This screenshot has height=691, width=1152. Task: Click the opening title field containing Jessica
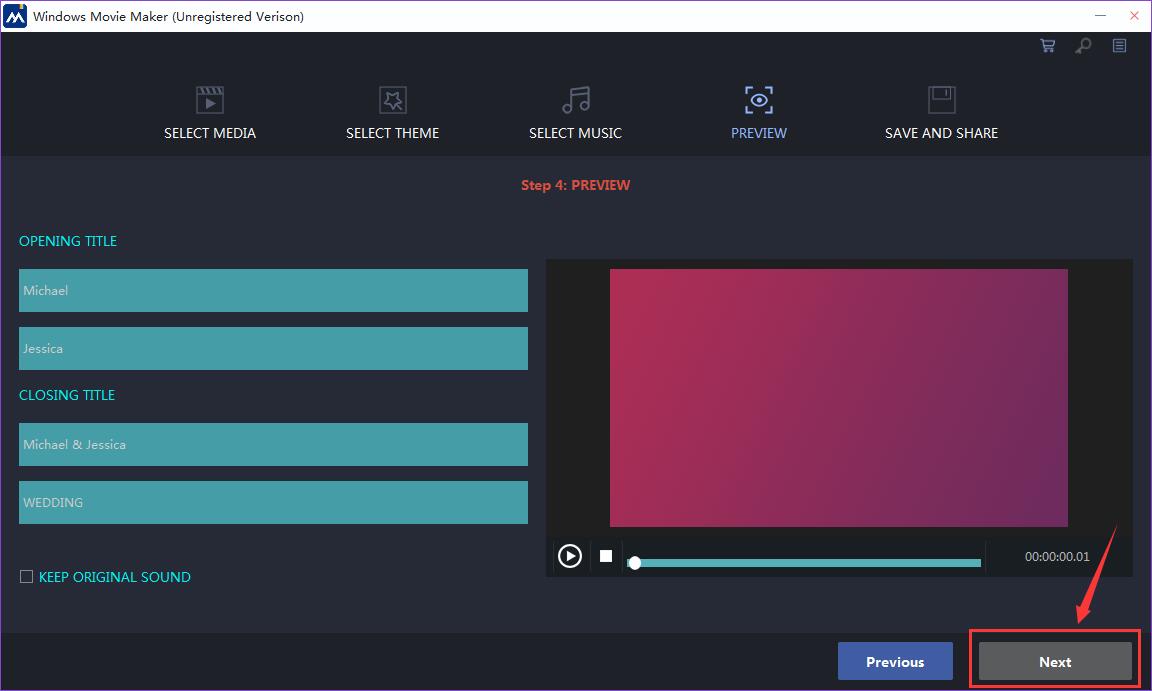(273, 348)
